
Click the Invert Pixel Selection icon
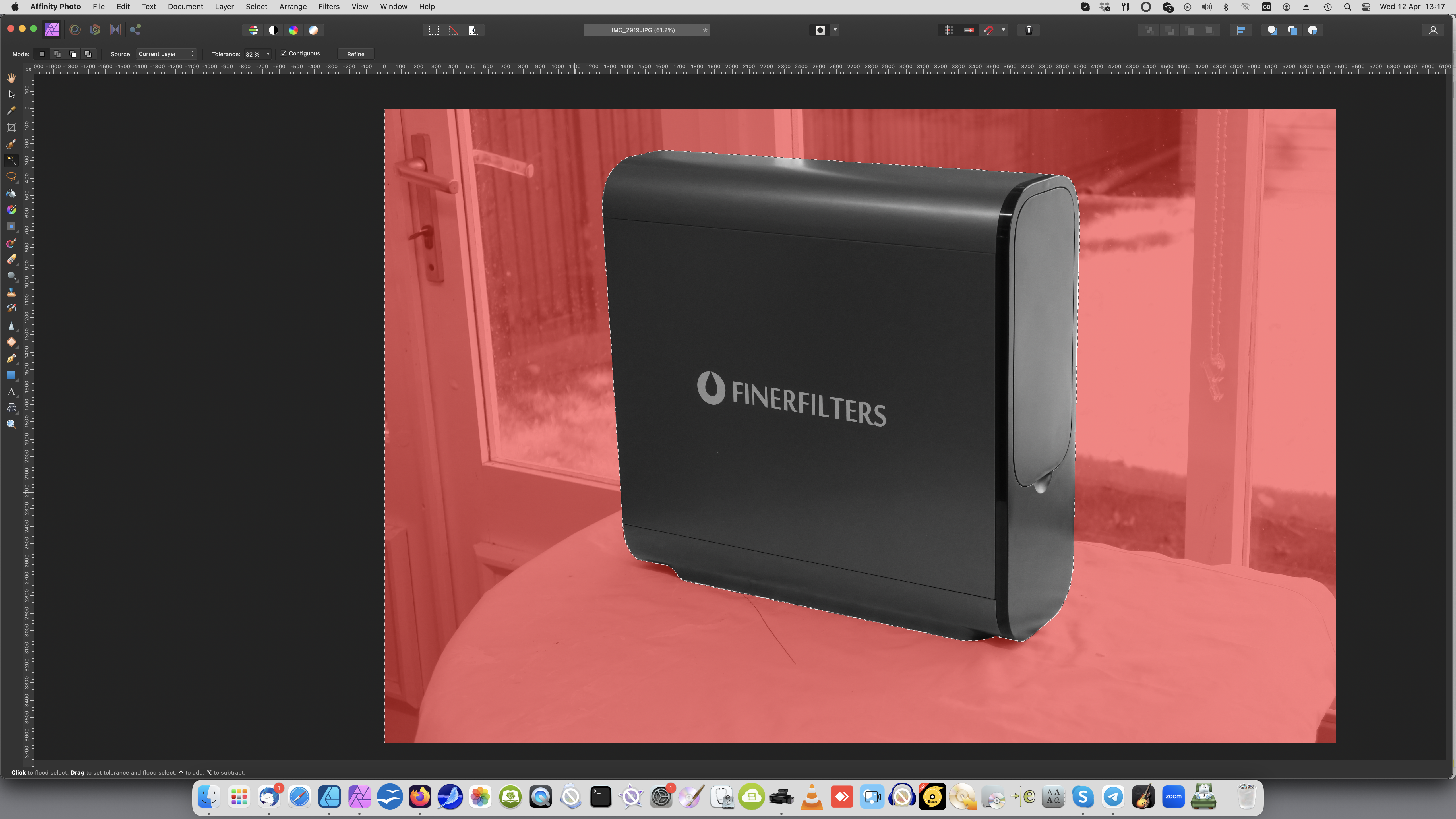point(474,30)
